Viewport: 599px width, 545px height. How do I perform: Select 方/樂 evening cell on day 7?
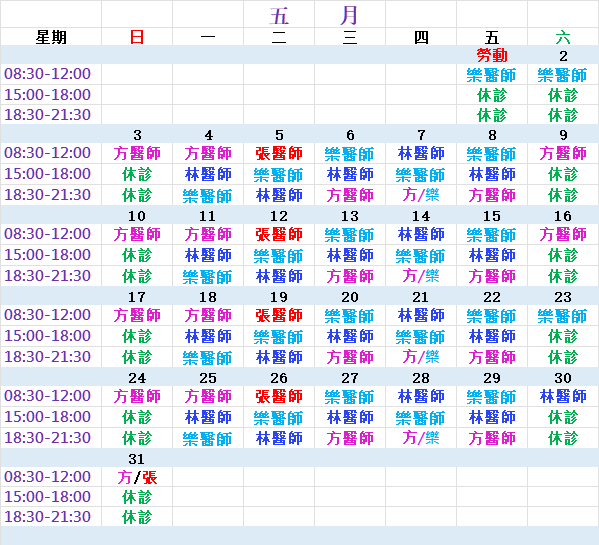point(421,195)
